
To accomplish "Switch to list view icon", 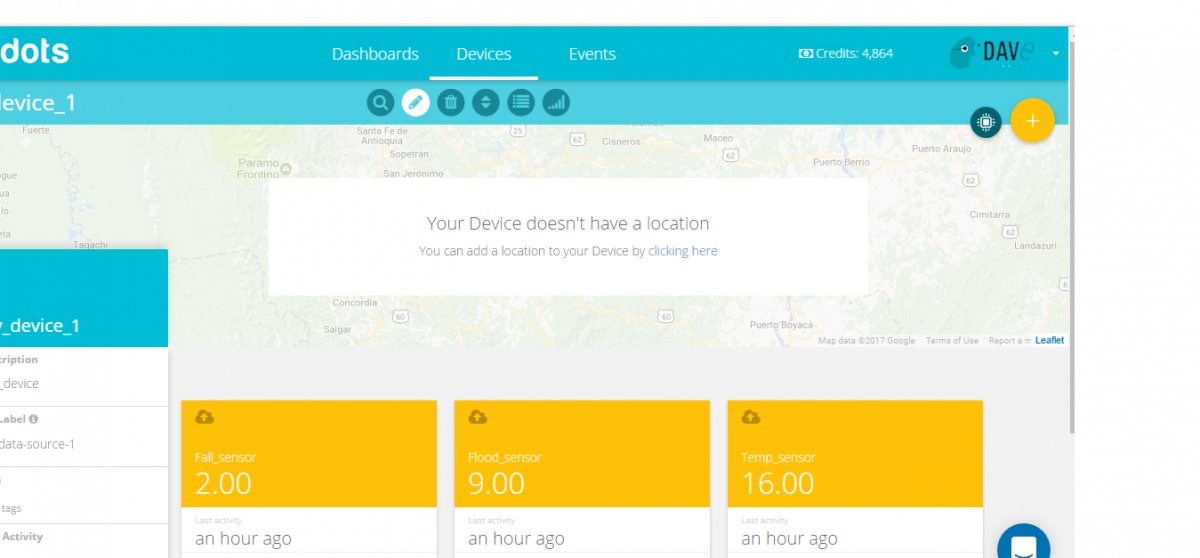I will [520, 102].
